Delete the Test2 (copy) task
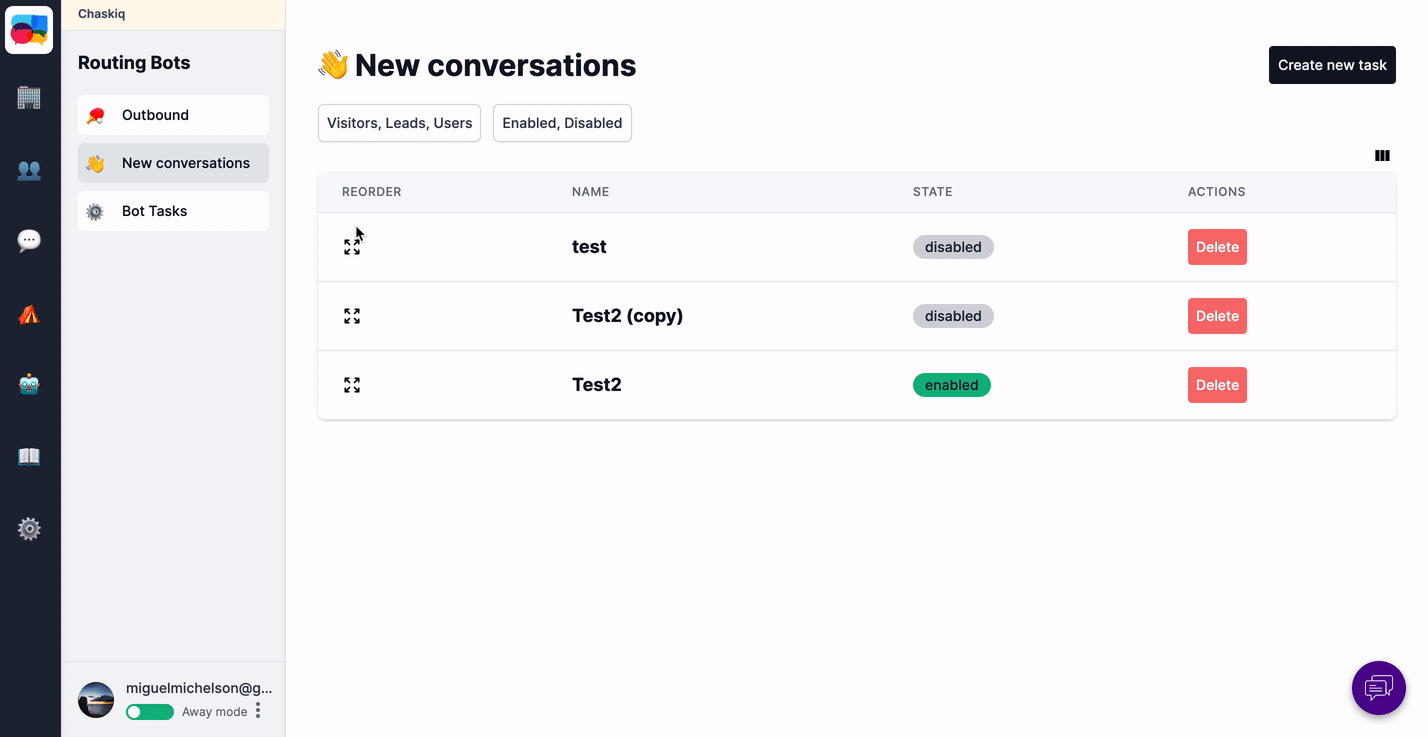Viewport: 1428px width, 737px height. tap(1217, 316)
